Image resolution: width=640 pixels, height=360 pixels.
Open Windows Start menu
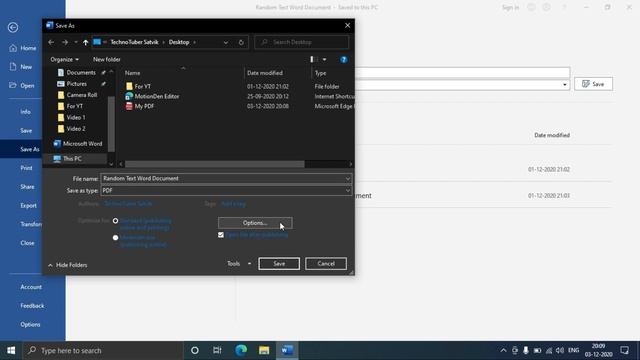(11, 351)
